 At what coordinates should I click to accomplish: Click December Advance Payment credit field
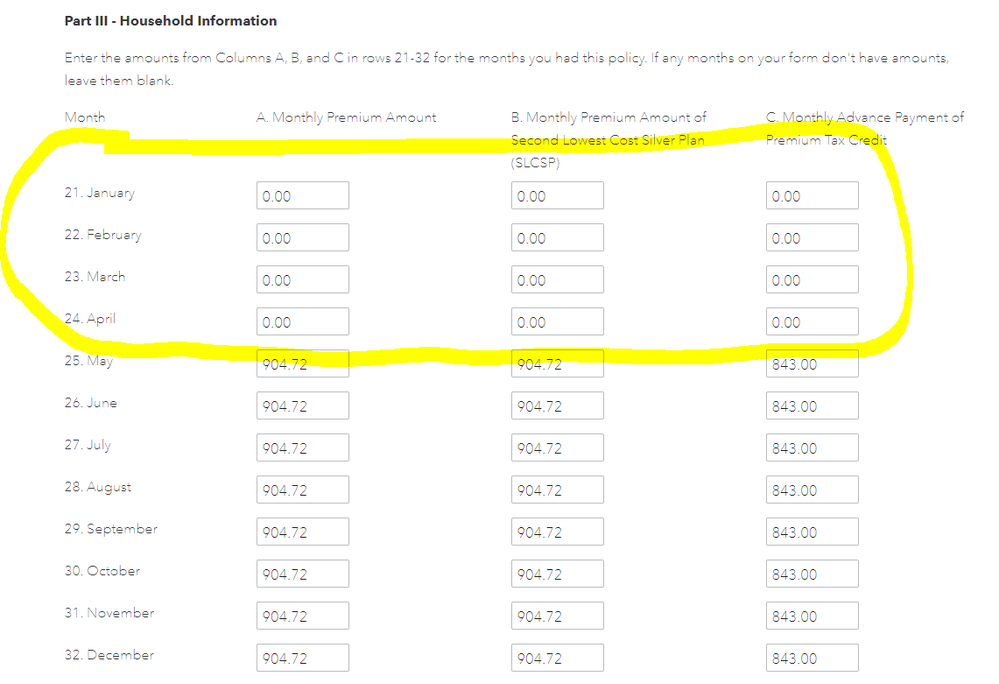812,658
